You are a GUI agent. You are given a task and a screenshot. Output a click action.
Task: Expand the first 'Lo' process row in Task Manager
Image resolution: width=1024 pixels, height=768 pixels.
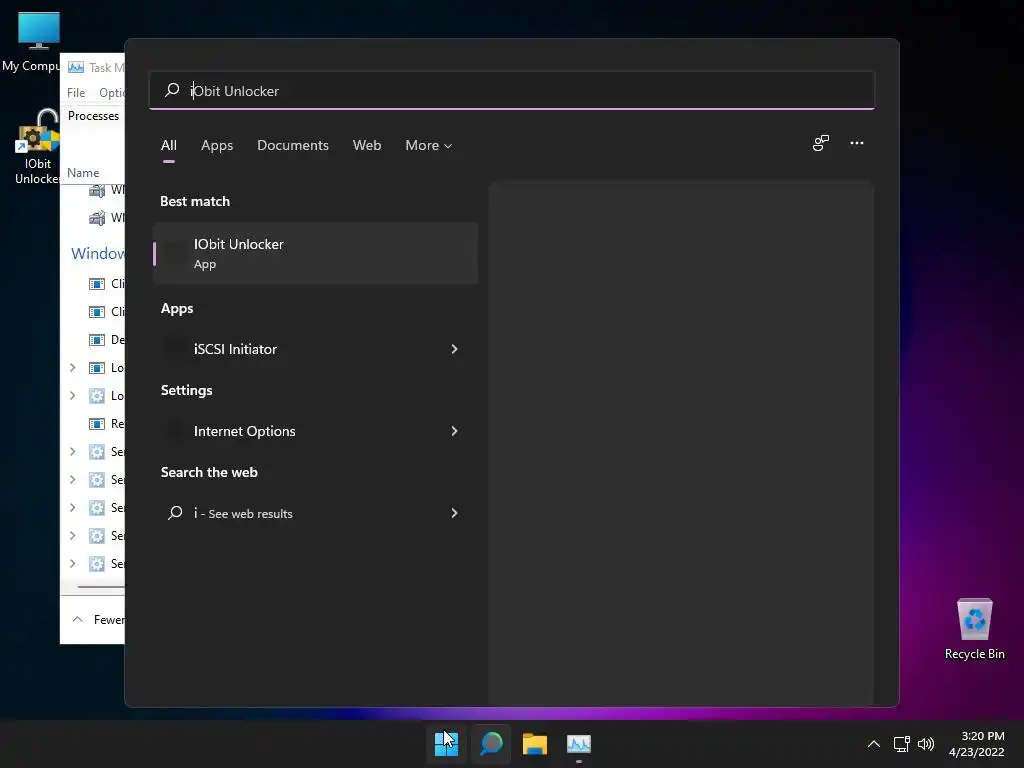(x=72, y=368)
